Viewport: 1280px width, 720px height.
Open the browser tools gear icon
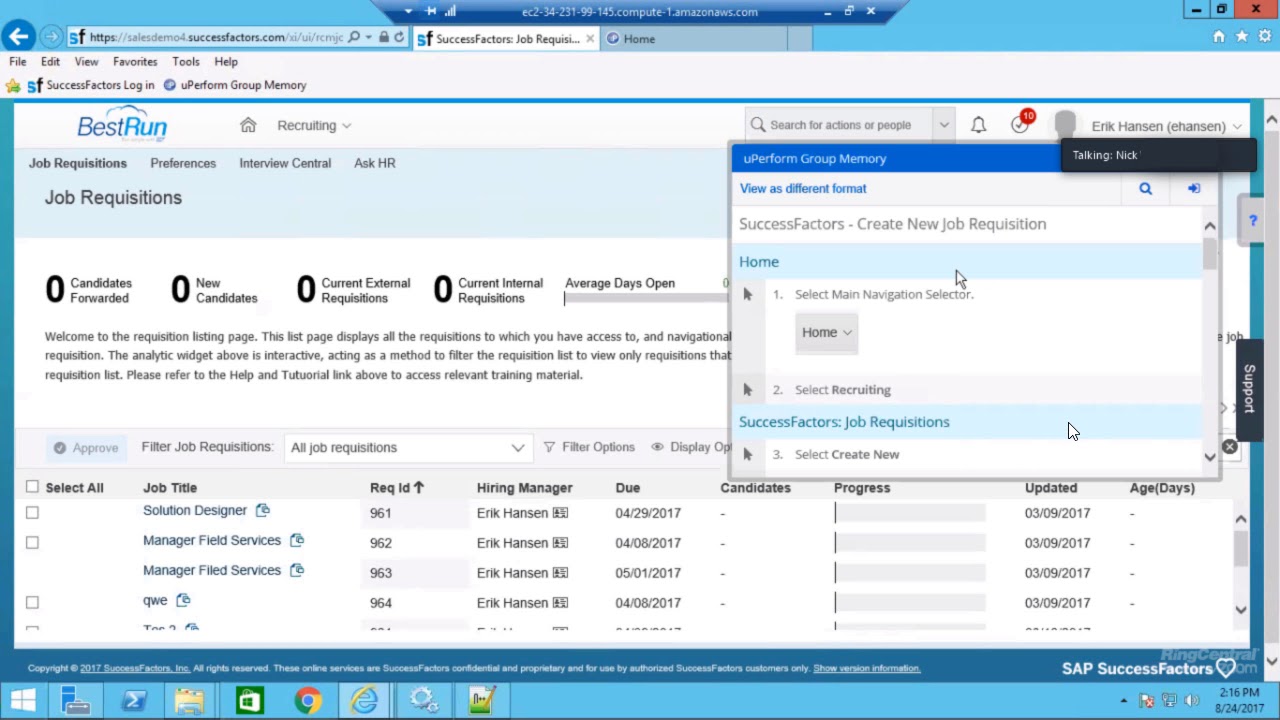pos(1264,37)
